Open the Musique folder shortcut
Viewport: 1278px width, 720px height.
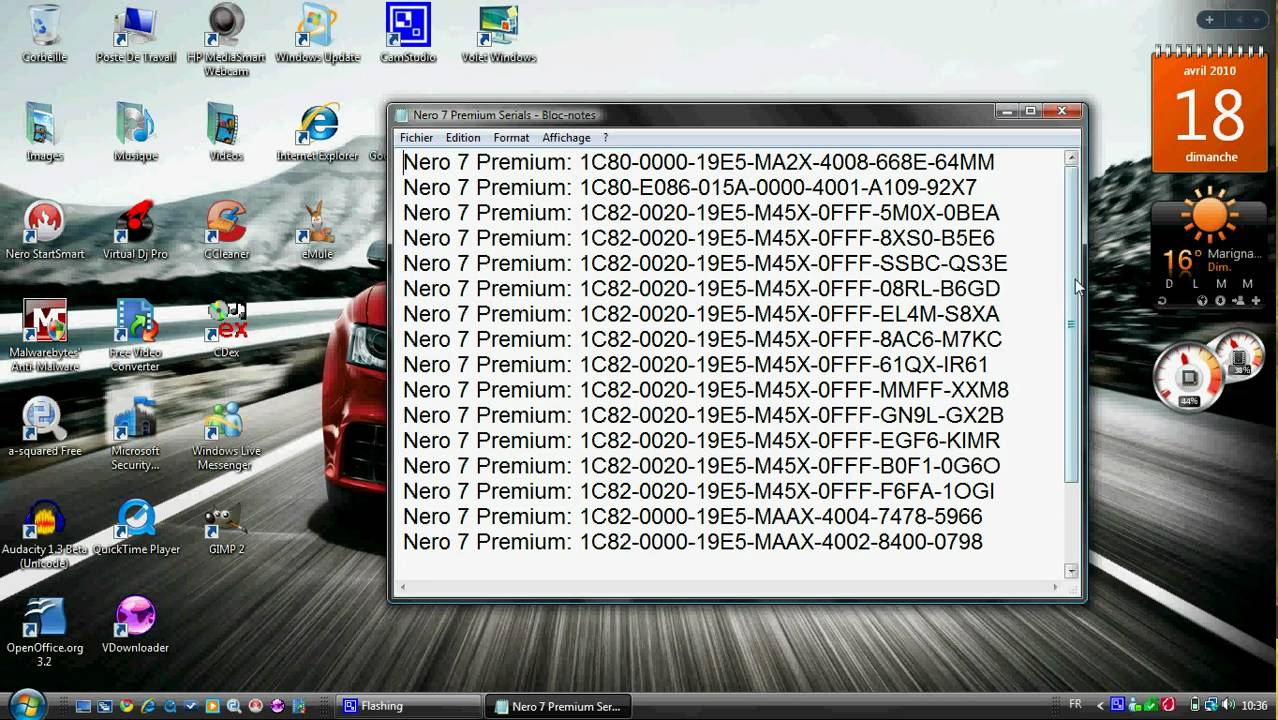(x=135, y=132)
